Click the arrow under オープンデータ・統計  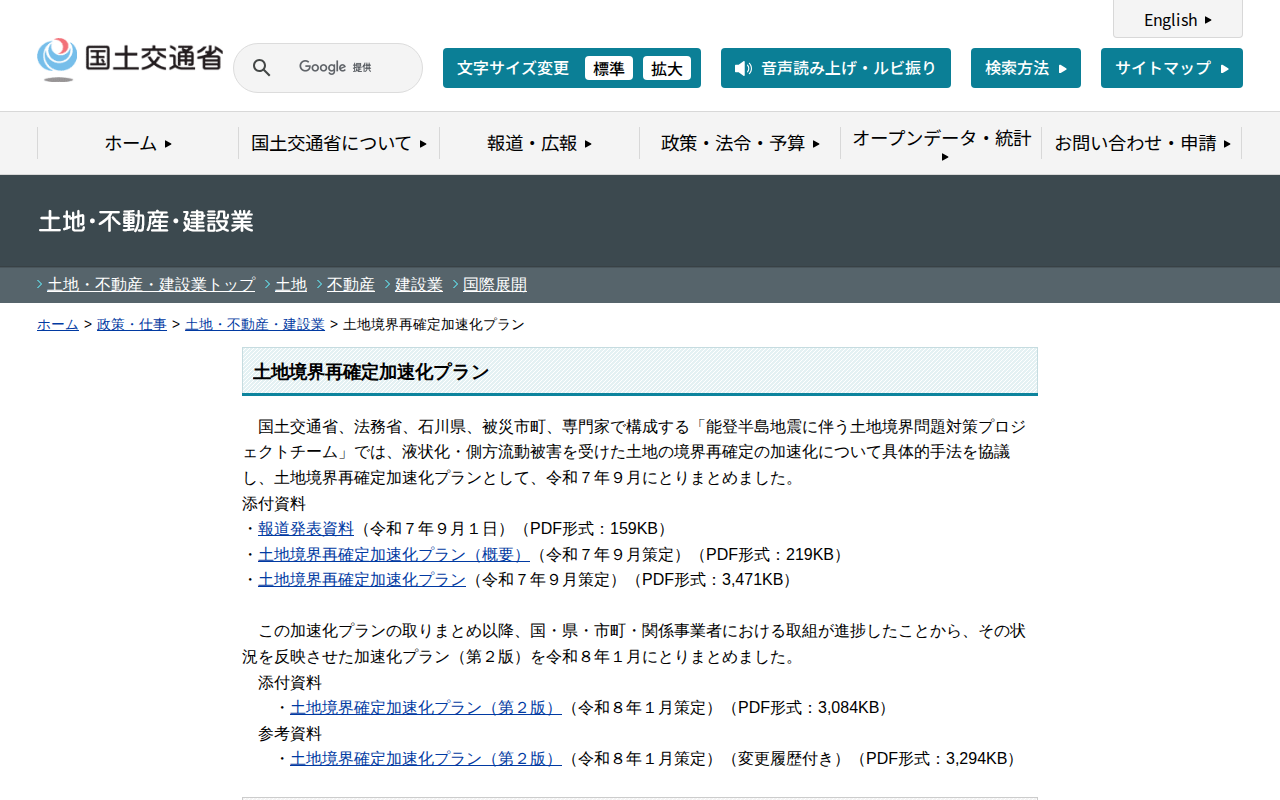(945, 156)
